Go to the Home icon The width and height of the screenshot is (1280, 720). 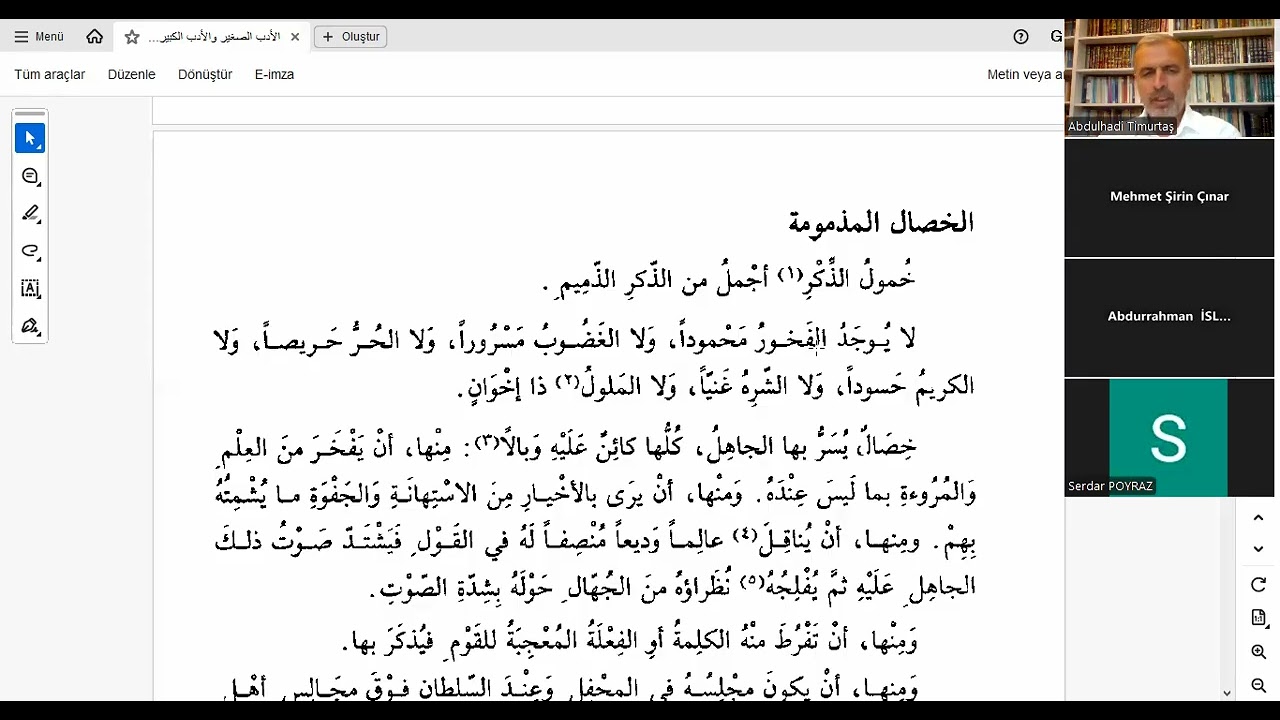tap(94, 37)
